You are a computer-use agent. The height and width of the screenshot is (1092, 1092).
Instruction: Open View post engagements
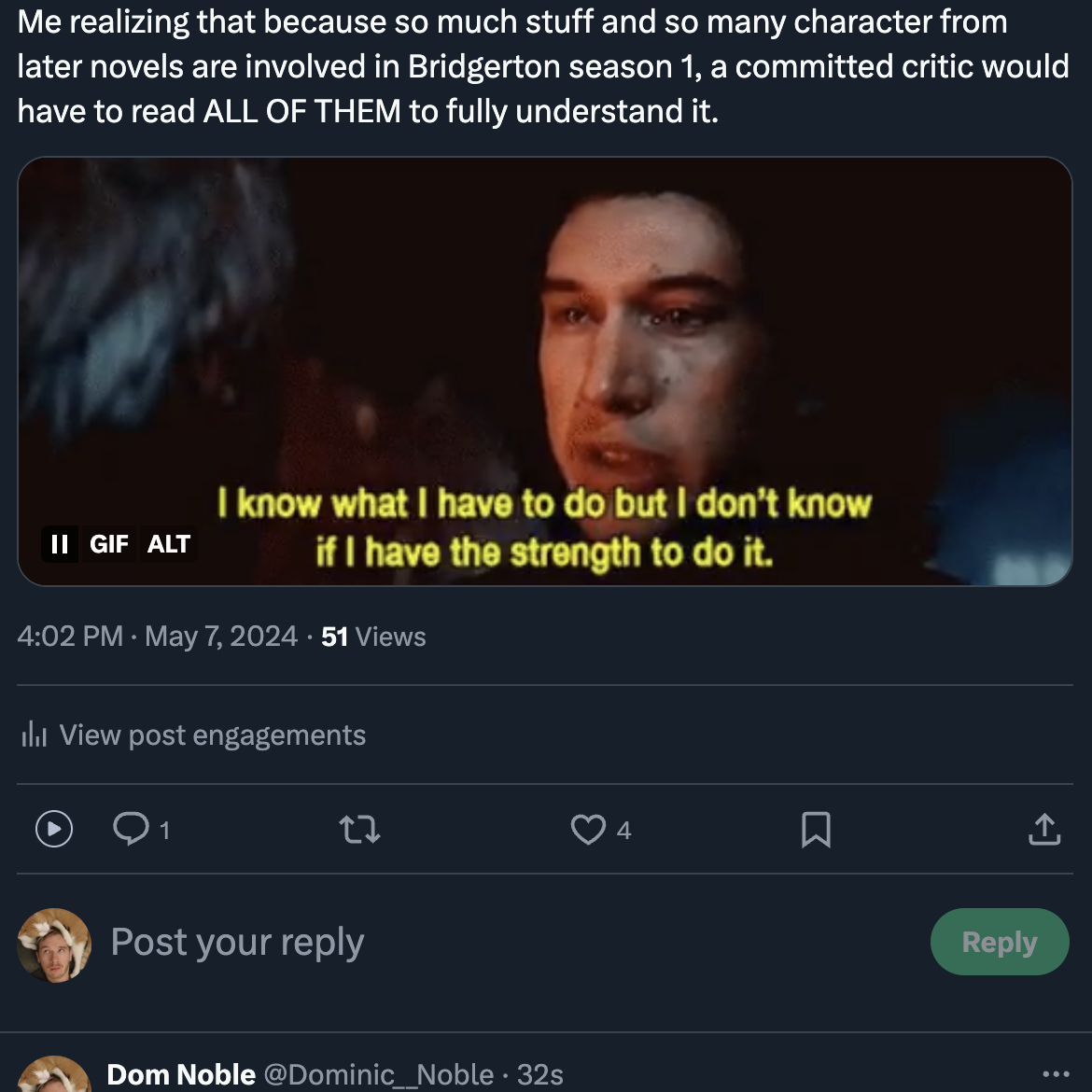point(212,735)
